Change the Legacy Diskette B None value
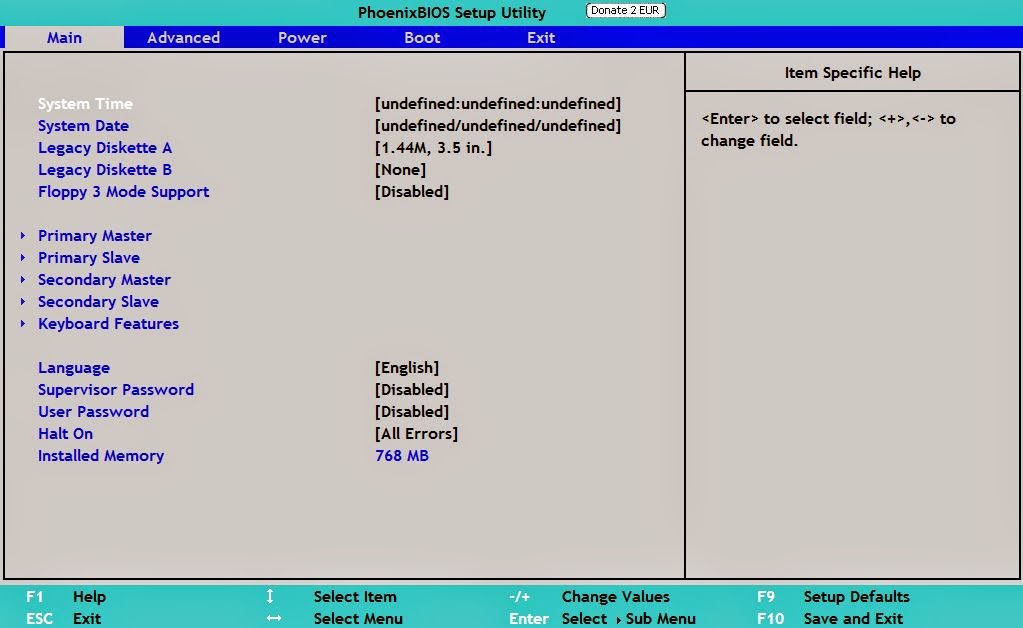Image resolution: width=1023 pixels, height=628 pixels. (400, 170)
